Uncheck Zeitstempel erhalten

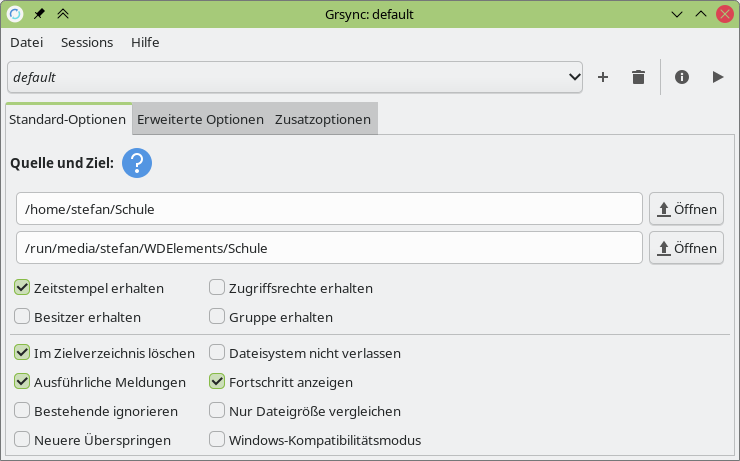click(x=22, y=287)
